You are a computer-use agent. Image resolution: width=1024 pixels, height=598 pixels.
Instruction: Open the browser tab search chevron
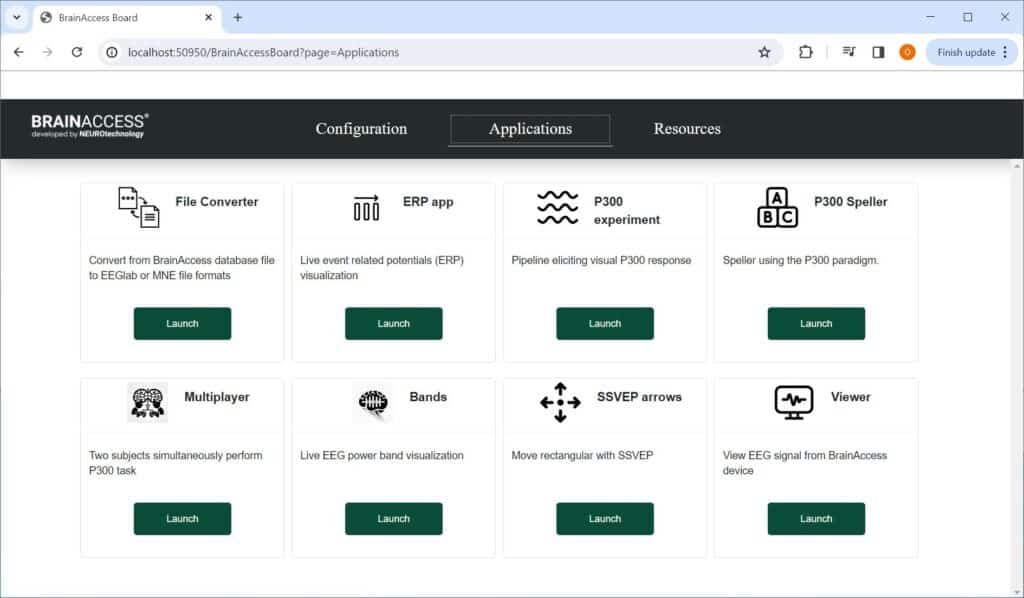(16, 17)
